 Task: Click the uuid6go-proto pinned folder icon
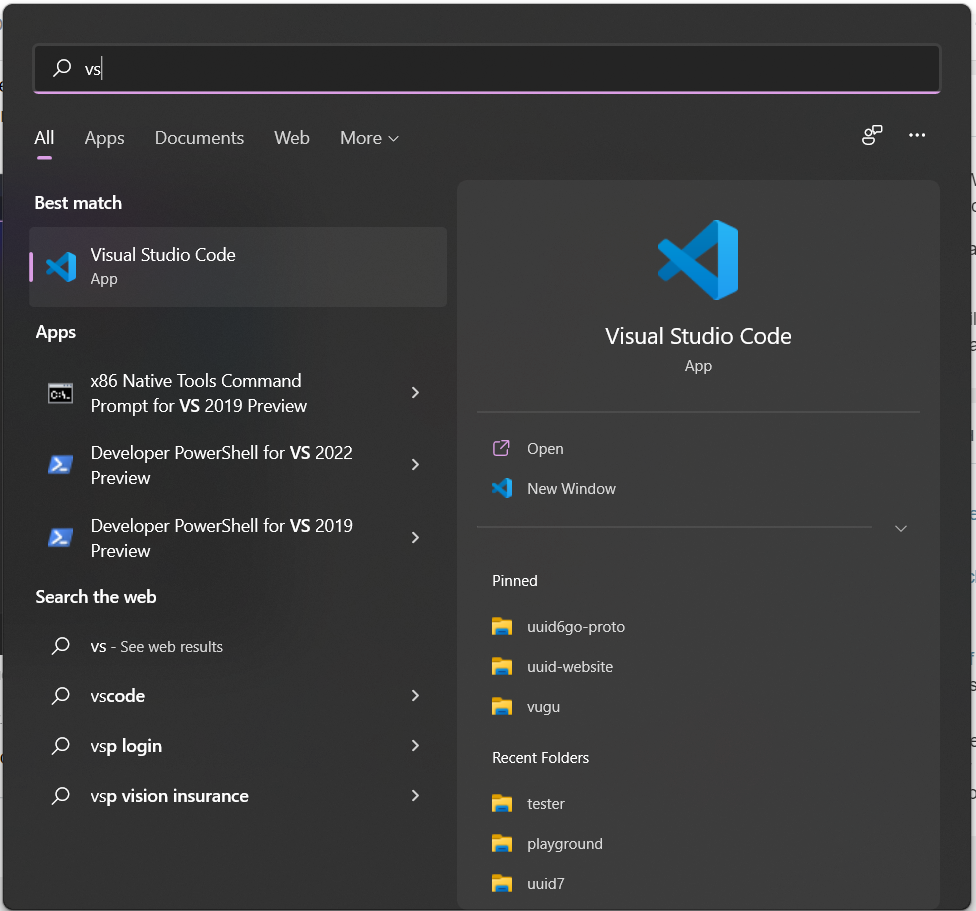coord(502,627)
